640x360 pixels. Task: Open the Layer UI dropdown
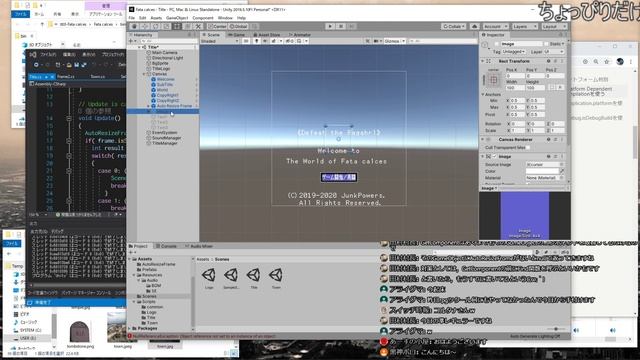[554, 52]
